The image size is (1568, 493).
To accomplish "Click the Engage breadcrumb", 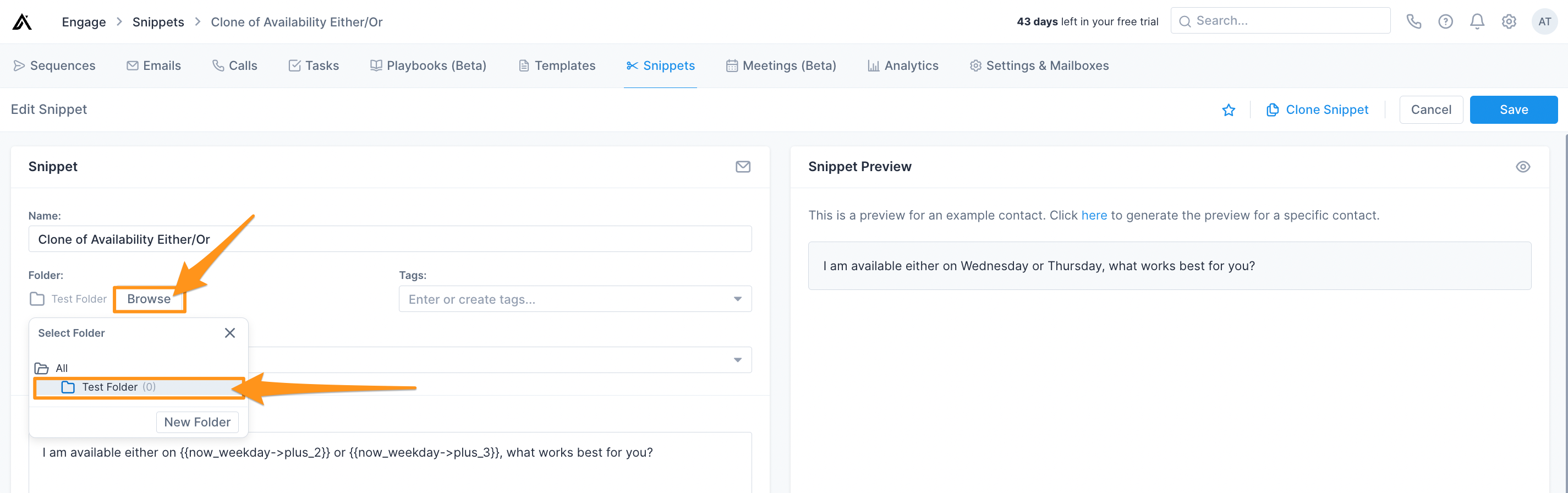I will (x=84, y=22).
